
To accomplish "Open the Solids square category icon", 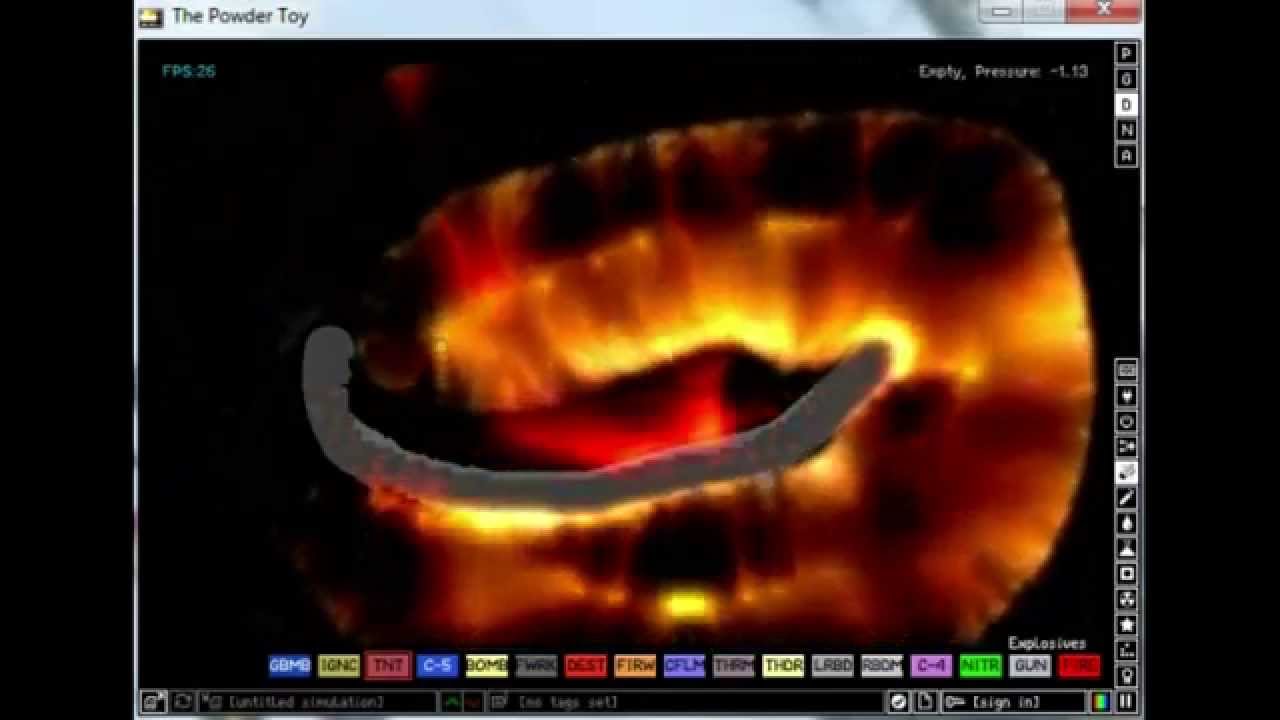I will coord(1127,574).
